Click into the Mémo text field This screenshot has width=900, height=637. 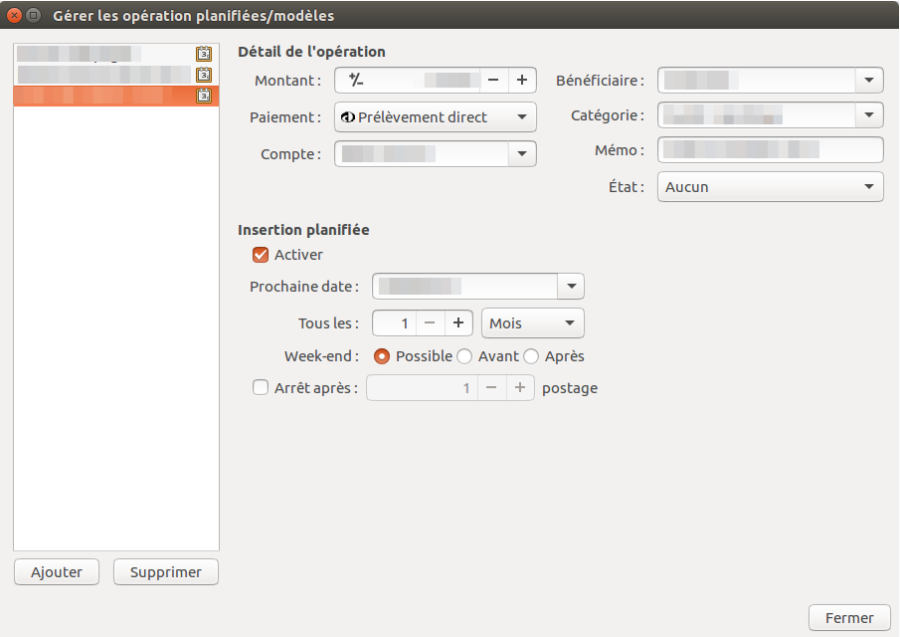pos(770,150)
